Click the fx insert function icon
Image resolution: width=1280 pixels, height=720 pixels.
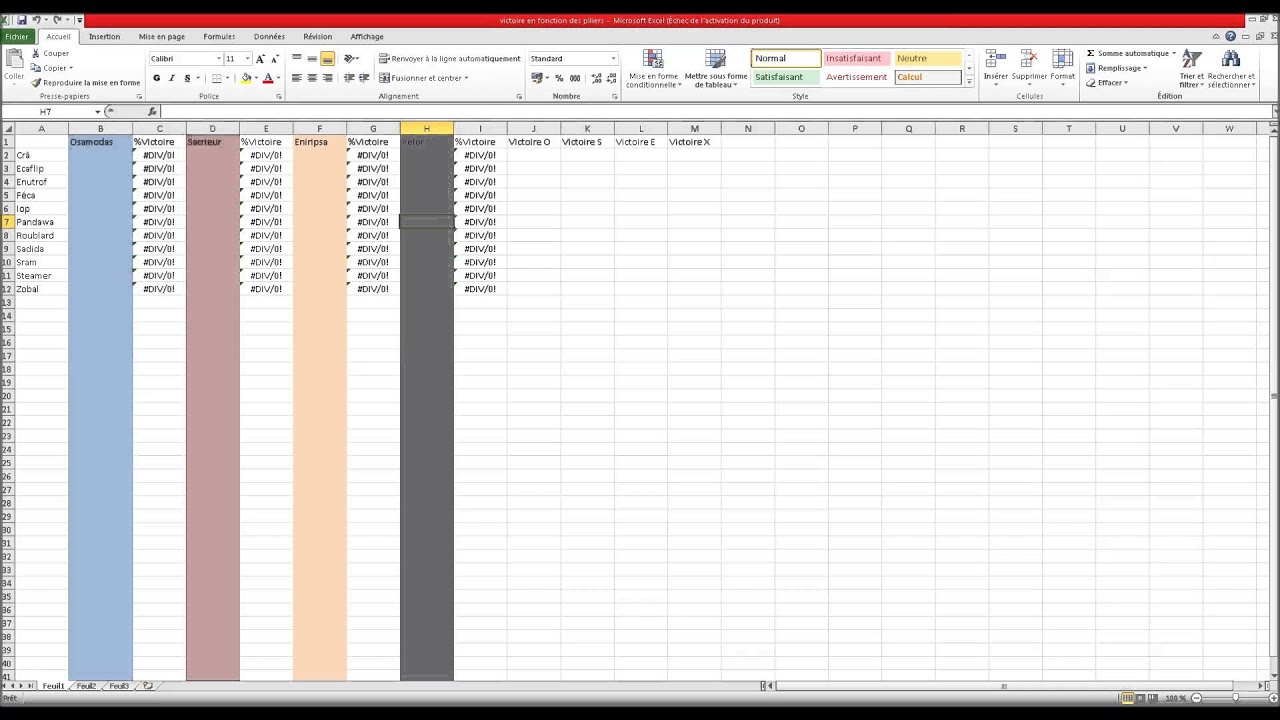[152, 112]
